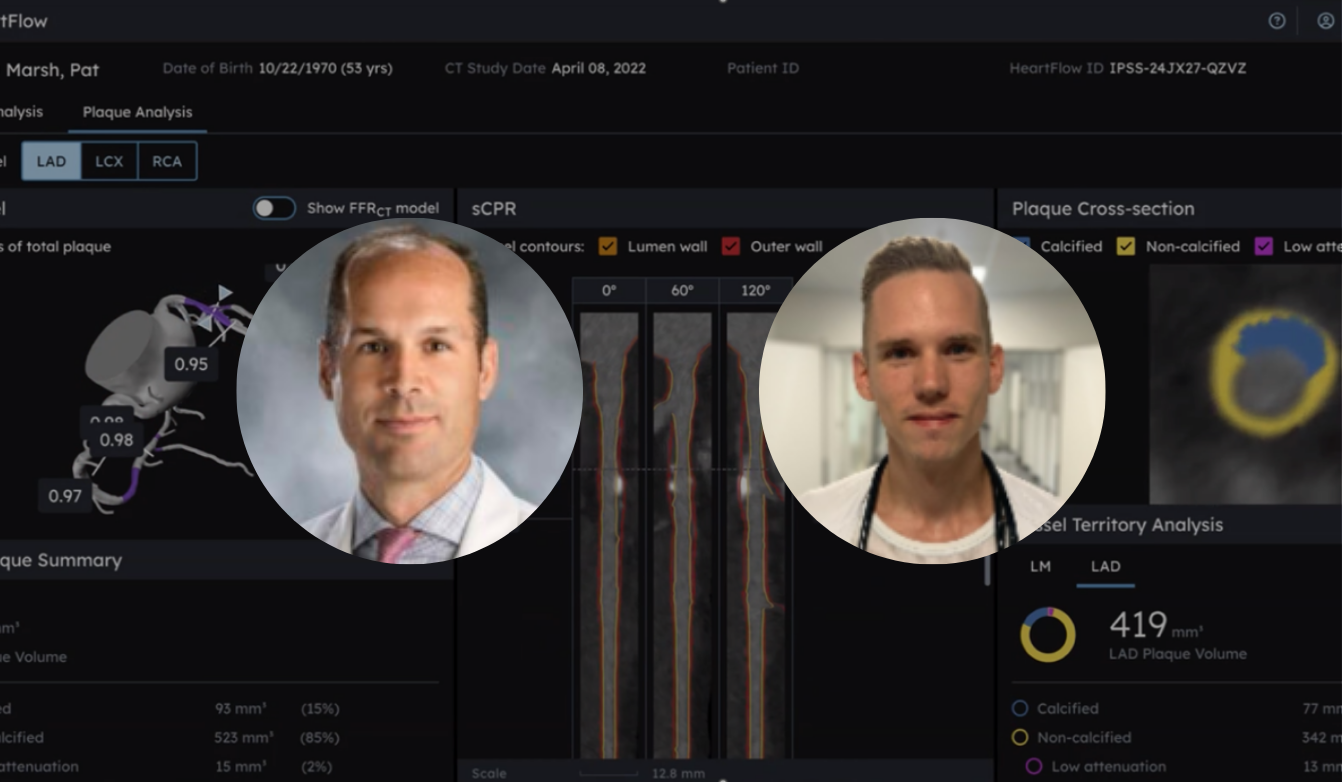
Task: Click the plaque cross-section image
Action: point(1245,385)
